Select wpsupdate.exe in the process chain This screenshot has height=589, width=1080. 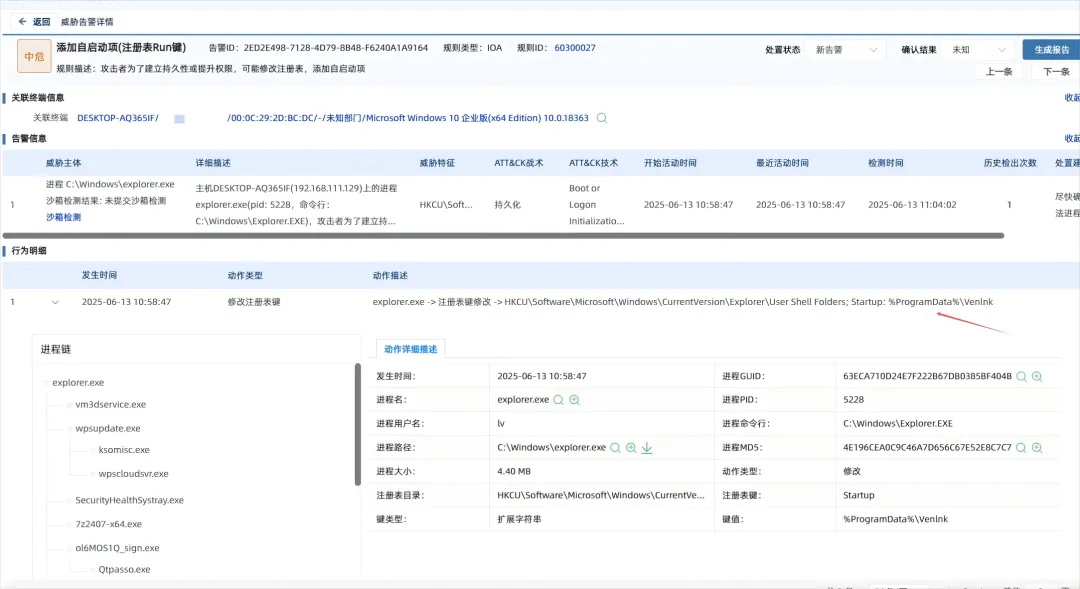coord(108,428)
